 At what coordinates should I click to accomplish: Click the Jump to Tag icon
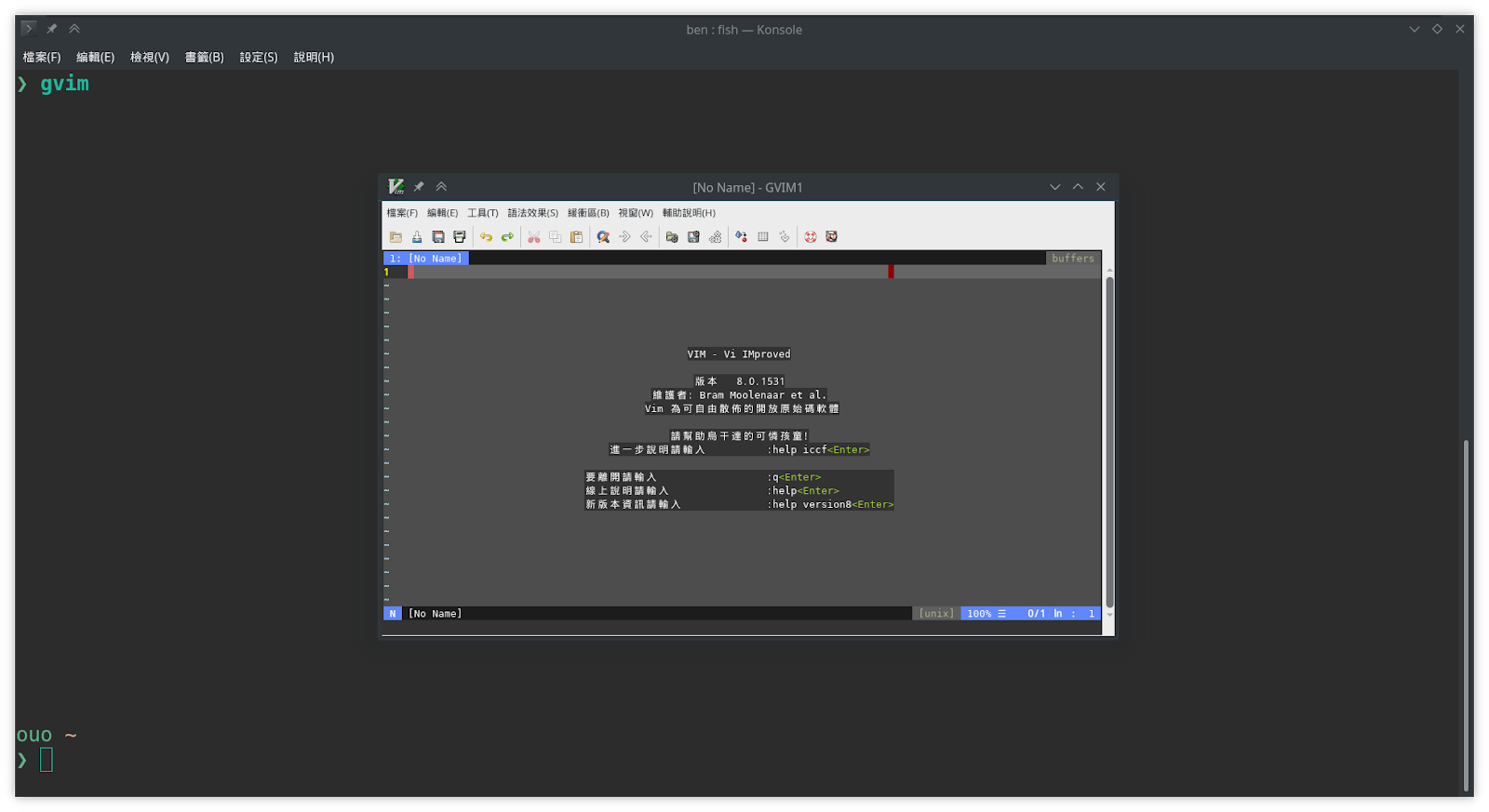point(785,237)
